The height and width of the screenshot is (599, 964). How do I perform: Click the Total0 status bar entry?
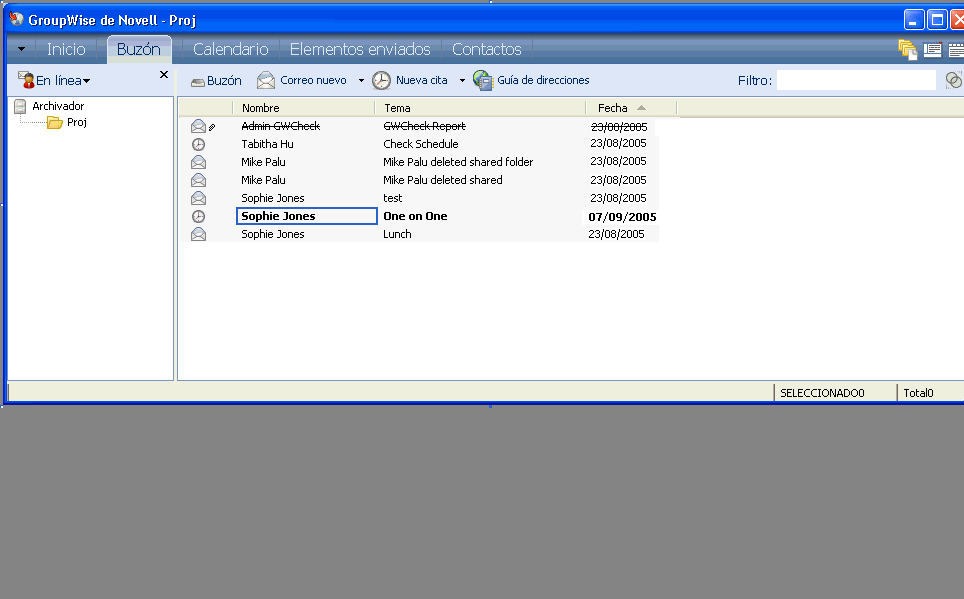coord(919,393)
